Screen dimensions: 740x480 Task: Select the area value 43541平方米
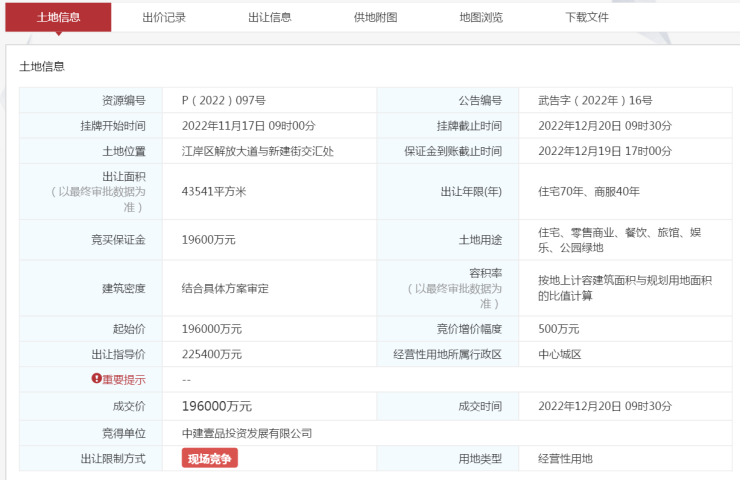click(x=212, y=191)
